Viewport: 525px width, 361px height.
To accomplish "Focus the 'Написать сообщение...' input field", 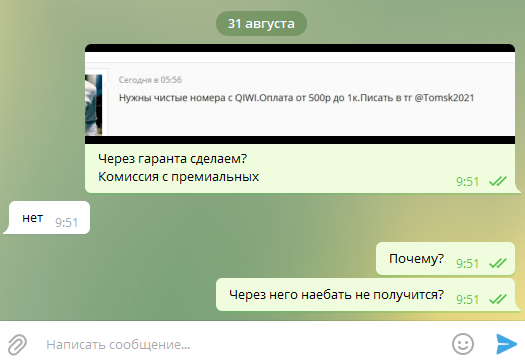I will coord(244,344).
